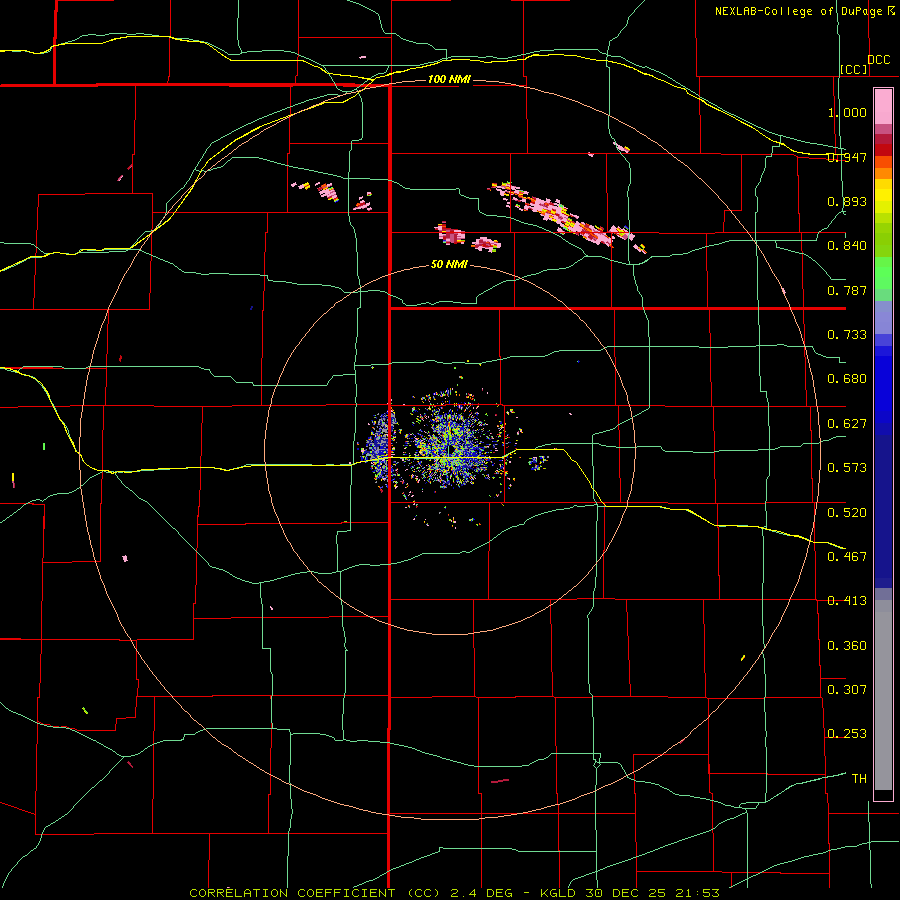Image resolution: width=900 pixels, height=900 pixels.
Task: Select the 0.947 scale value
Action: pos(847,157)
